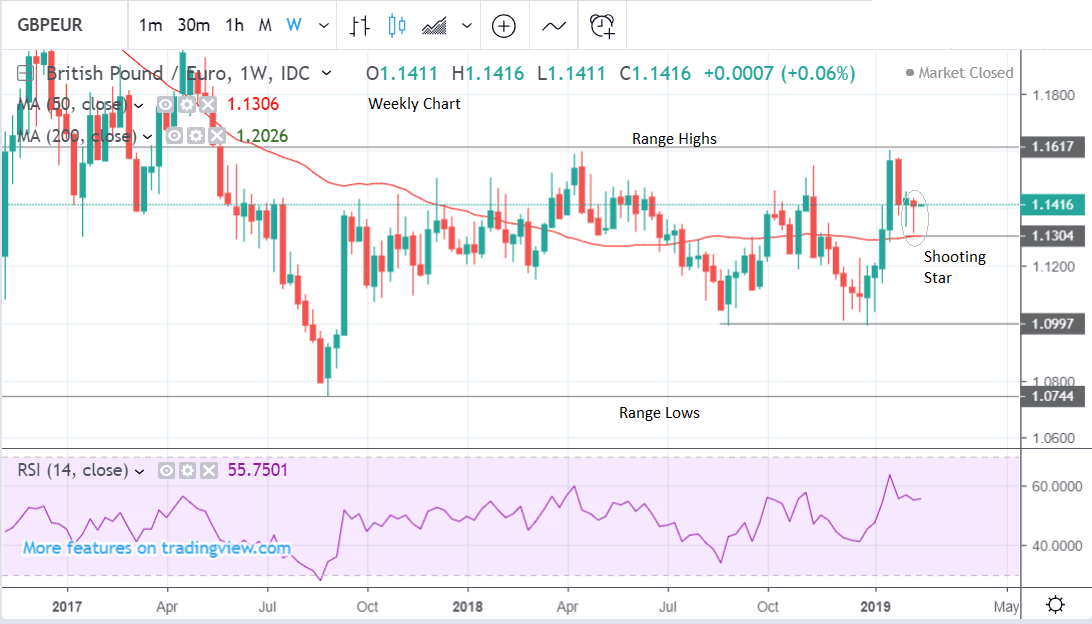1092x624 pixels.
Task: Select the Weekly Chart text label
Action: (x=414, y=104)
